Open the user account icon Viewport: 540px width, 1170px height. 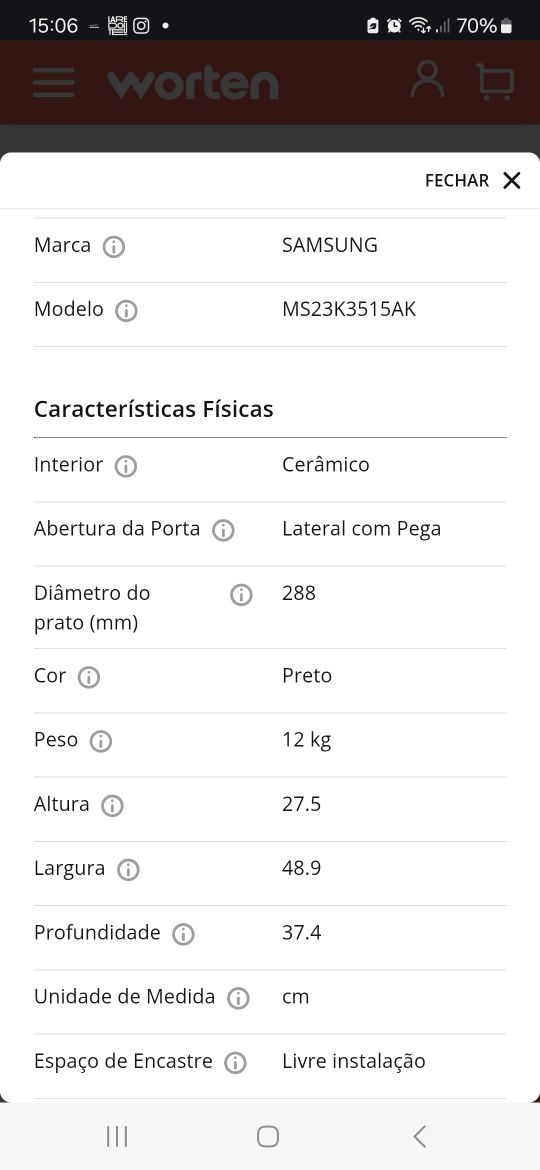[x=427, y=80]
